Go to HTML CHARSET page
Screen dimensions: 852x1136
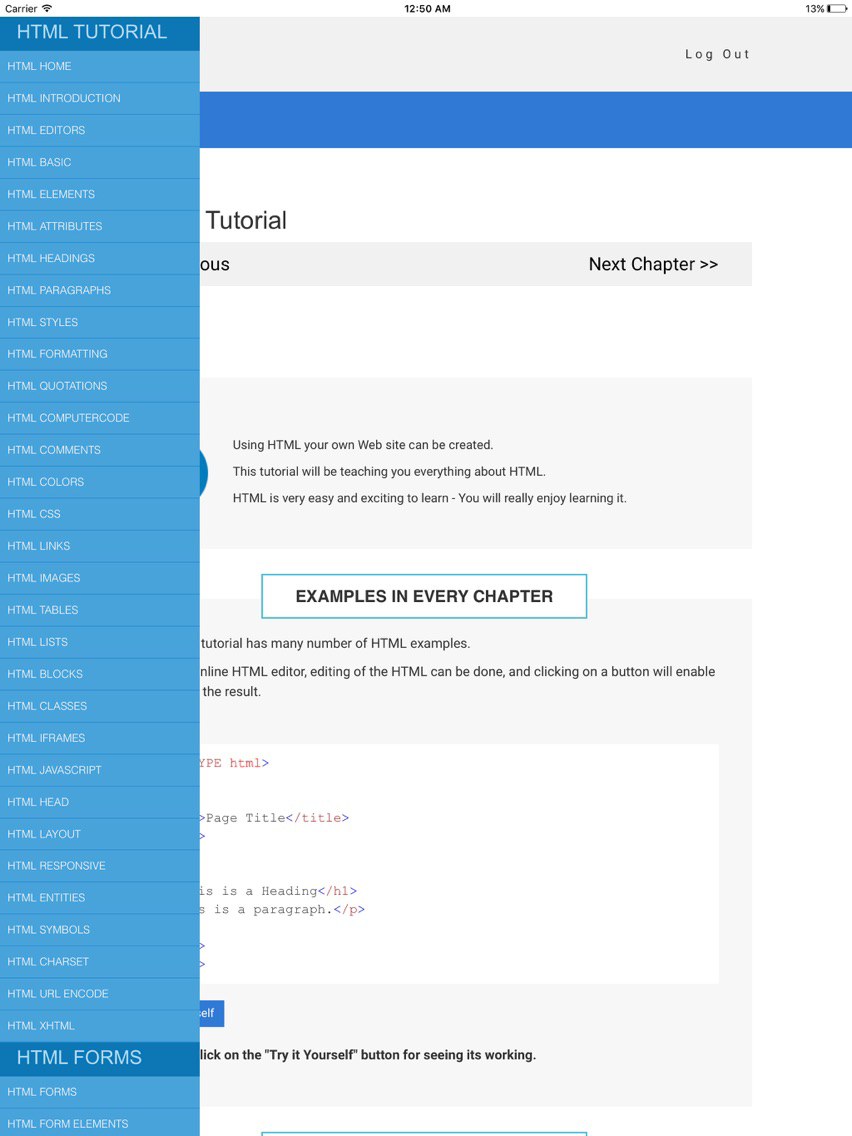tap(99, 961)
